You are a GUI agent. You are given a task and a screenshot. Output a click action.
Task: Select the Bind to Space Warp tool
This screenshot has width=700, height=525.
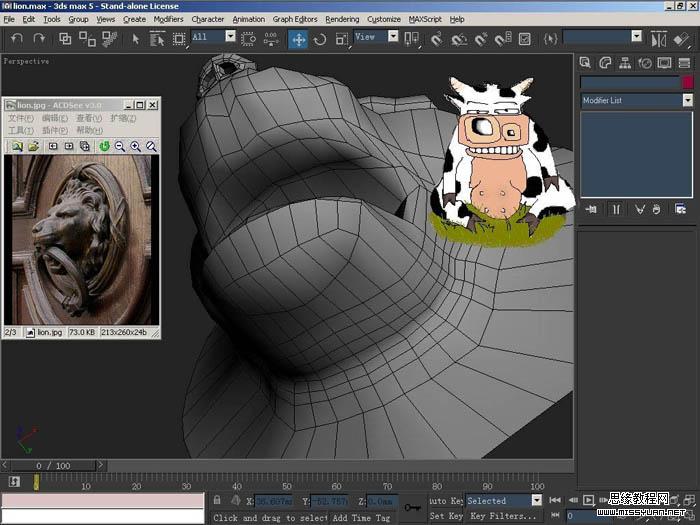coord(109,39)
